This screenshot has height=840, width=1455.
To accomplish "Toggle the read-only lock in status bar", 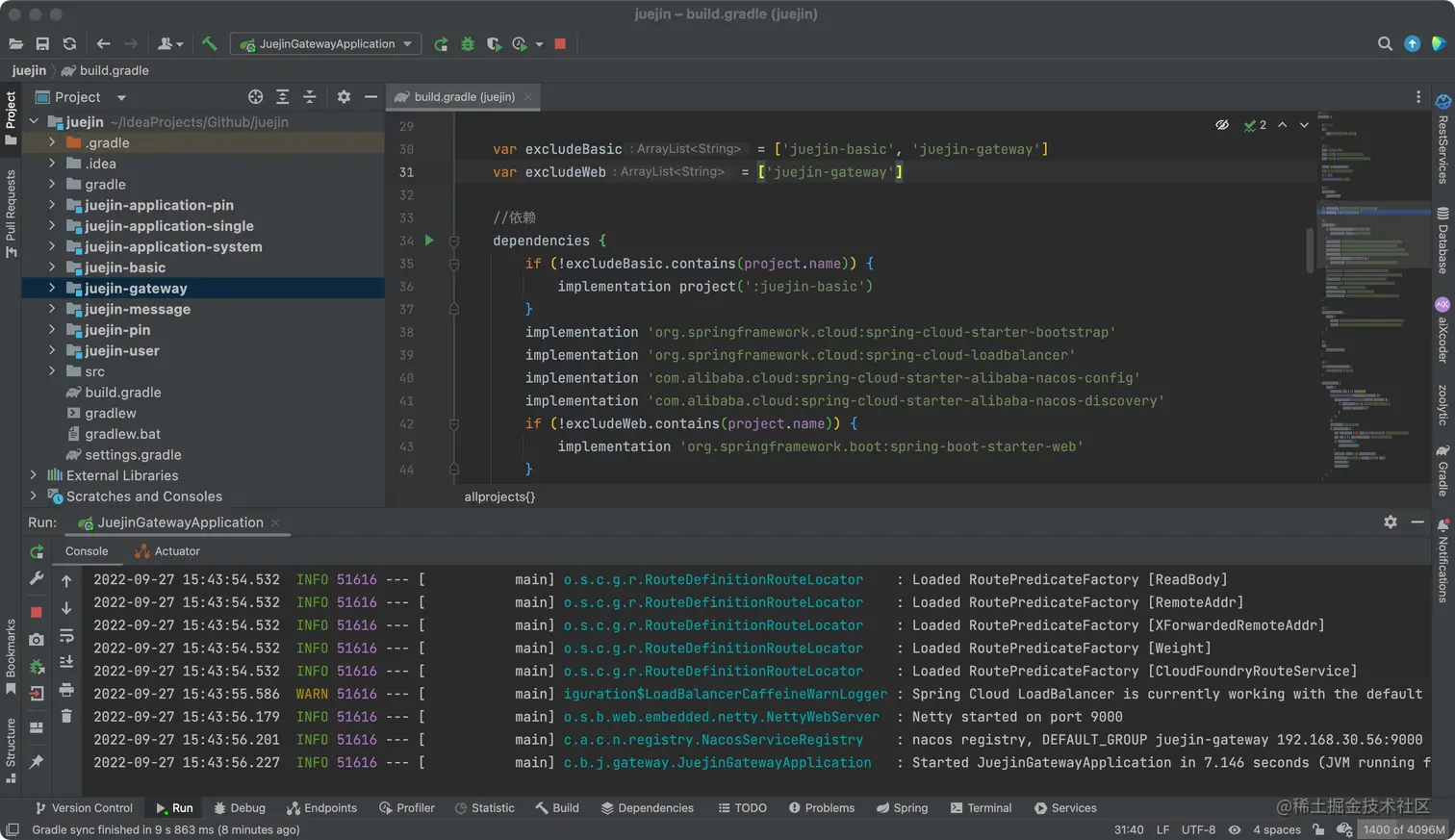I will (1317, 829).
